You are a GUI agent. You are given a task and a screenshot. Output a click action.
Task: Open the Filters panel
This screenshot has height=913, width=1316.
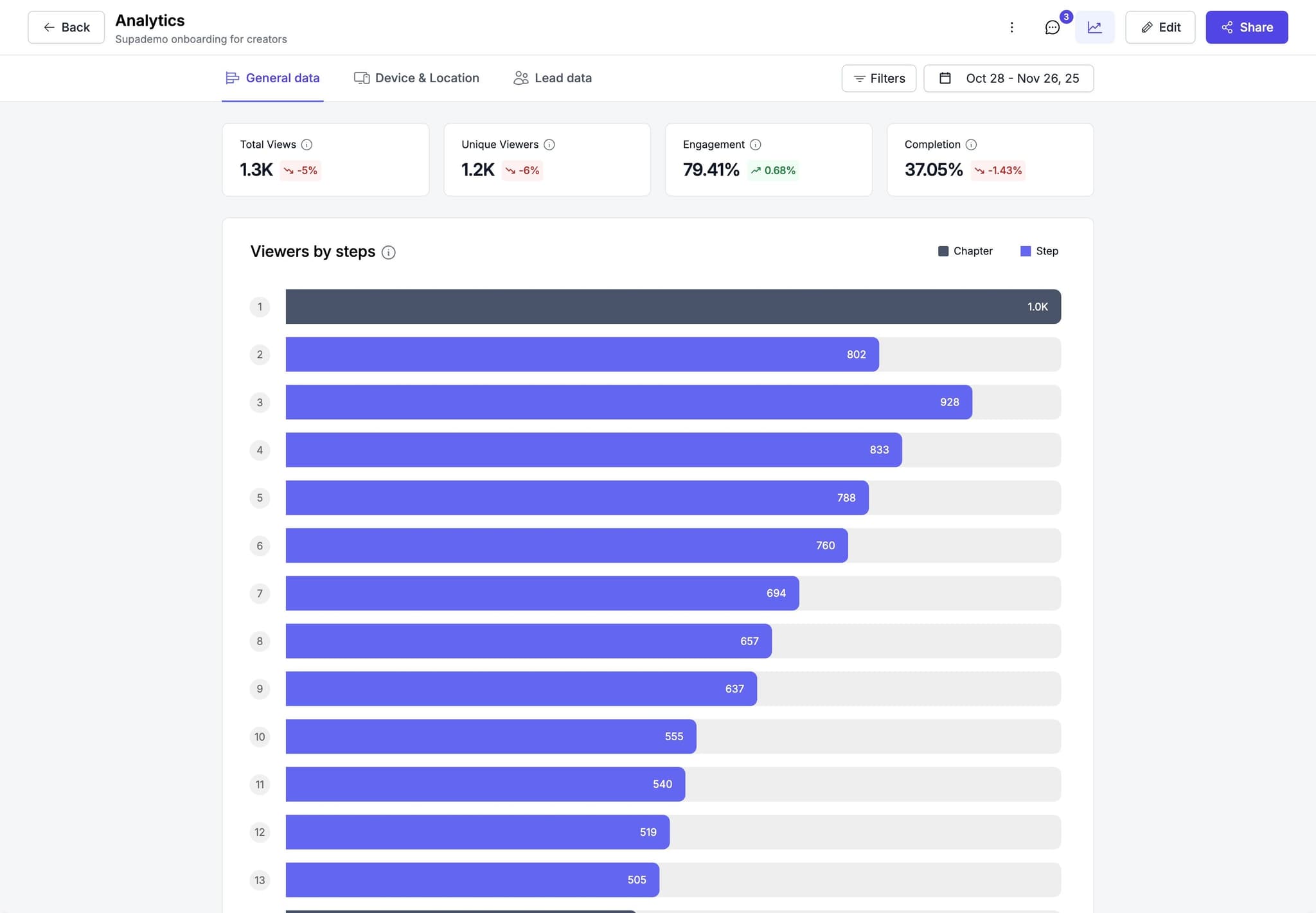[x=879, y=78]
